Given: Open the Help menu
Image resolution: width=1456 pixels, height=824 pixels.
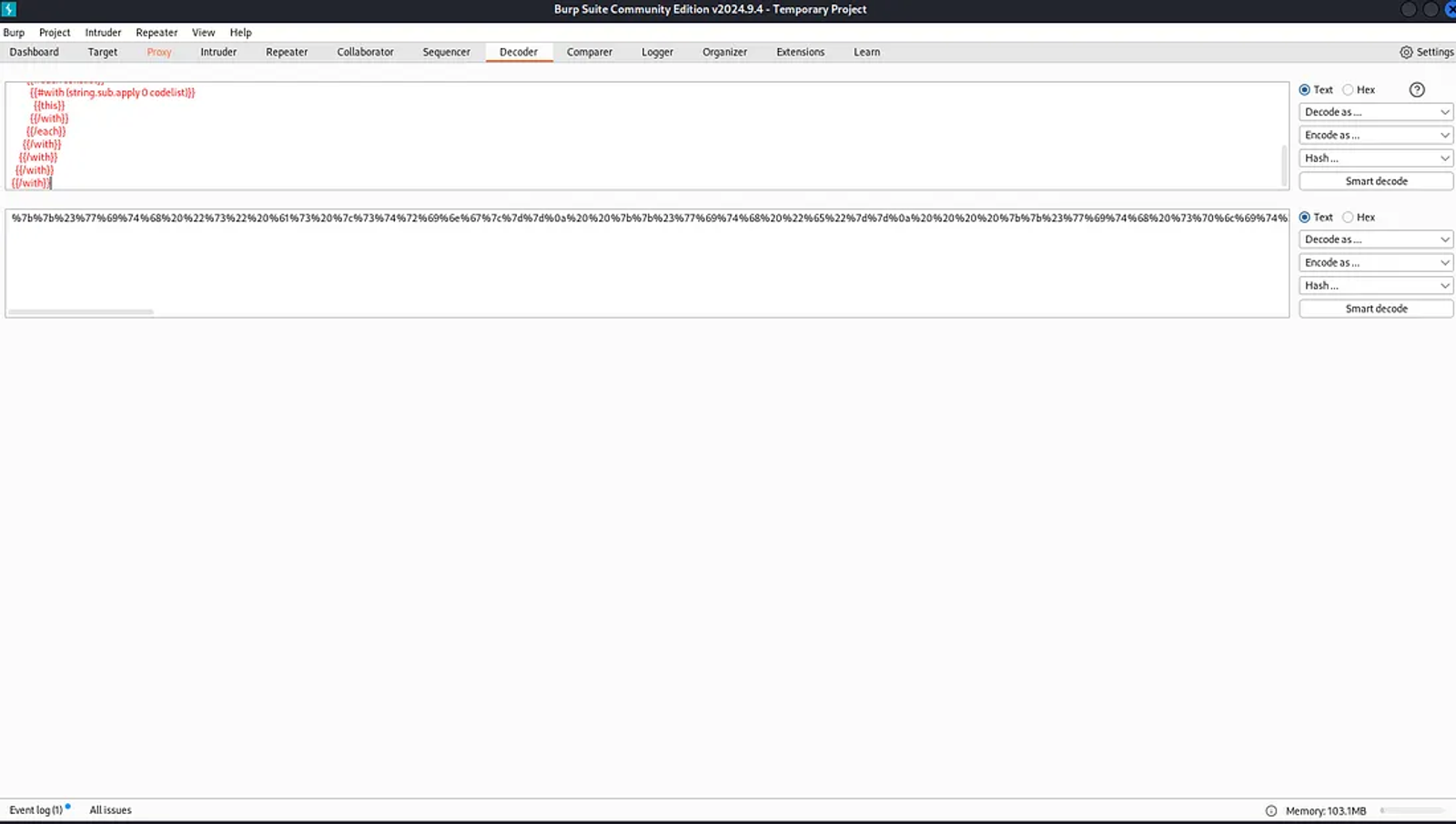Looking at the screenshot, I should pos(240,32).
